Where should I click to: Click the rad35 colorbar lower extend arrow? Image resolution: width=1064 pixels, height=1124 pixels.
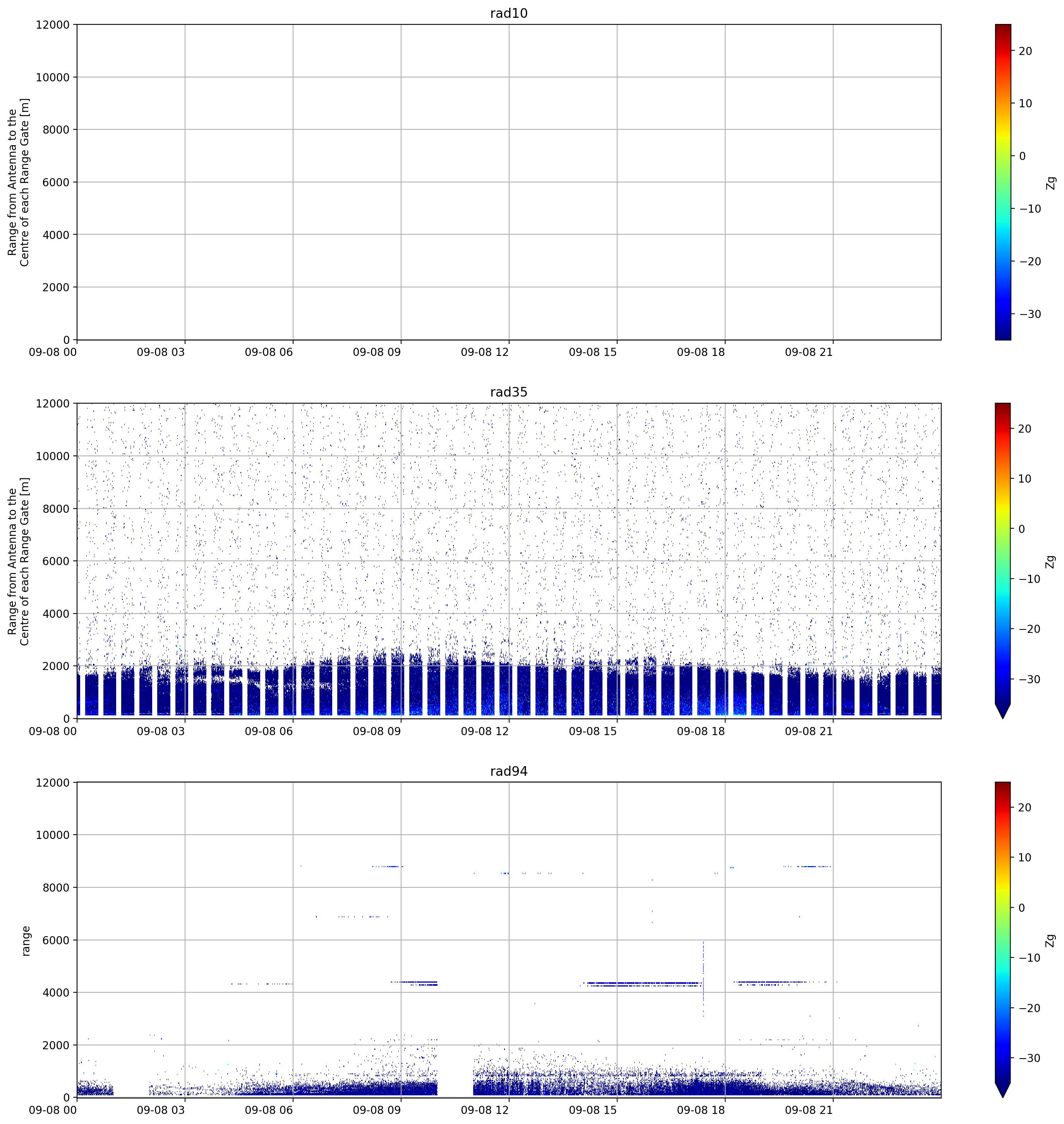[1003, 711]
